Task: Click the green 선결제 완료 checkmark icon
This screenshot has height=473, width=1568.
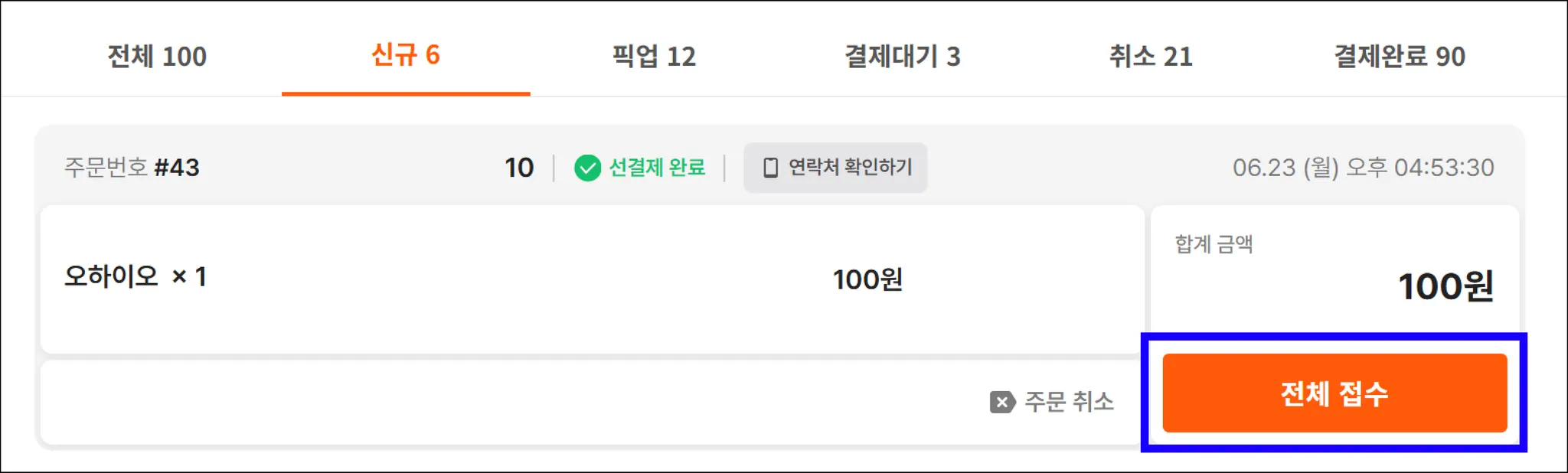Action: (x=587, y=168)
